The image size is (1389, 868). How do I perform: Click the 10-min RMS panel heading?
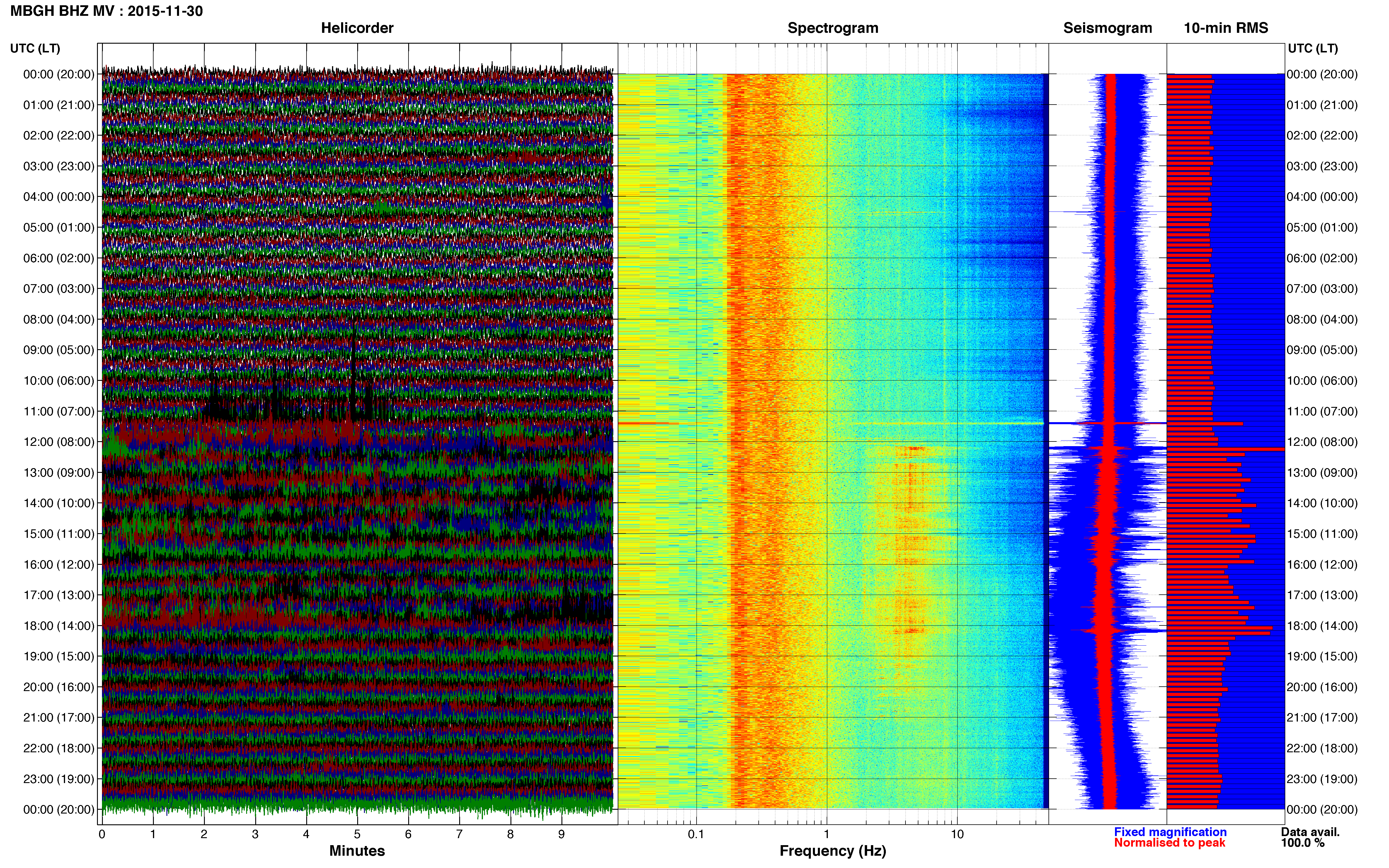point(1226,28)
